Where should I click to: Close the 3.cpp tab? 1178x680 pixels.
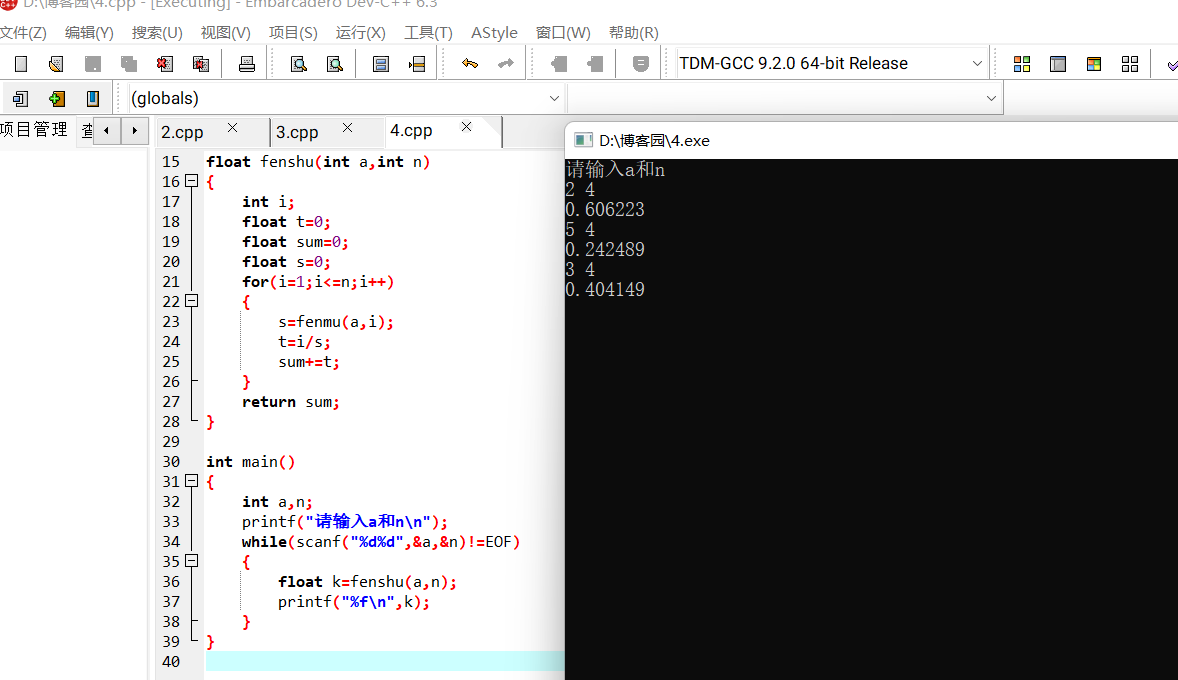pos(347,128)
